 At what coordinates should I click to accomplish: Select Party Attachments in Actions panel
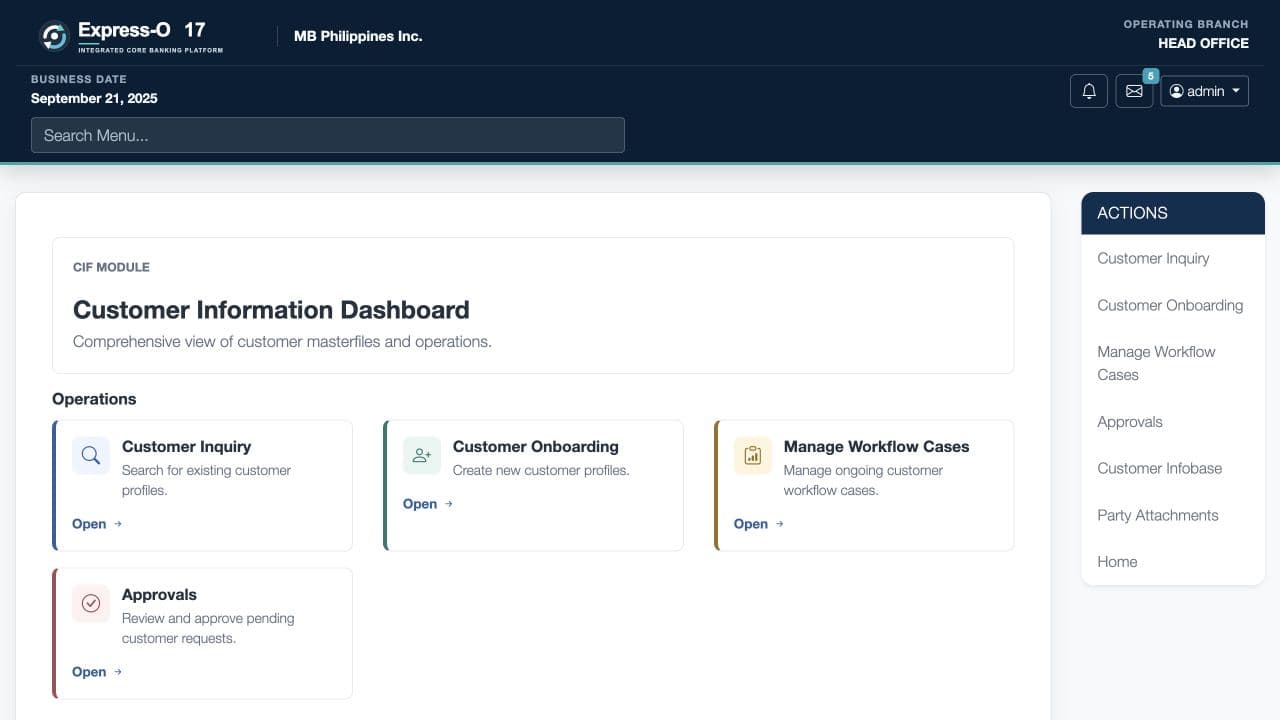pos(1158,515)
